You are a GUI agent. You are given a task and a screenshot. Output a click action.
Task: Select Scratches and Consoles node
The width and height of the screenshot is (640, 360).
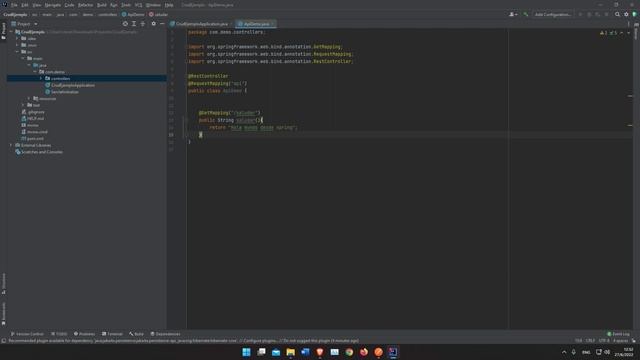click(39, 152)
